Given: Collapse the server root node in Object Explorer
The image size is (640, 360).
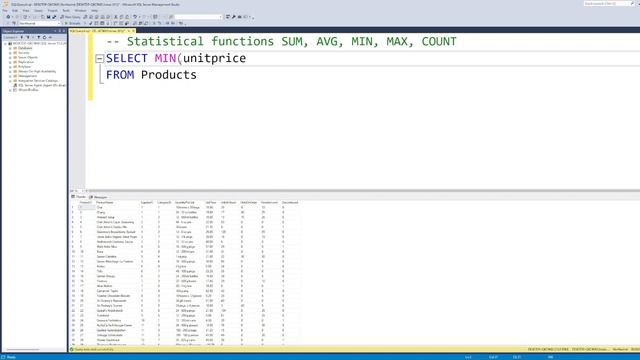Looking at the screenshot, I should coord(5,43).
